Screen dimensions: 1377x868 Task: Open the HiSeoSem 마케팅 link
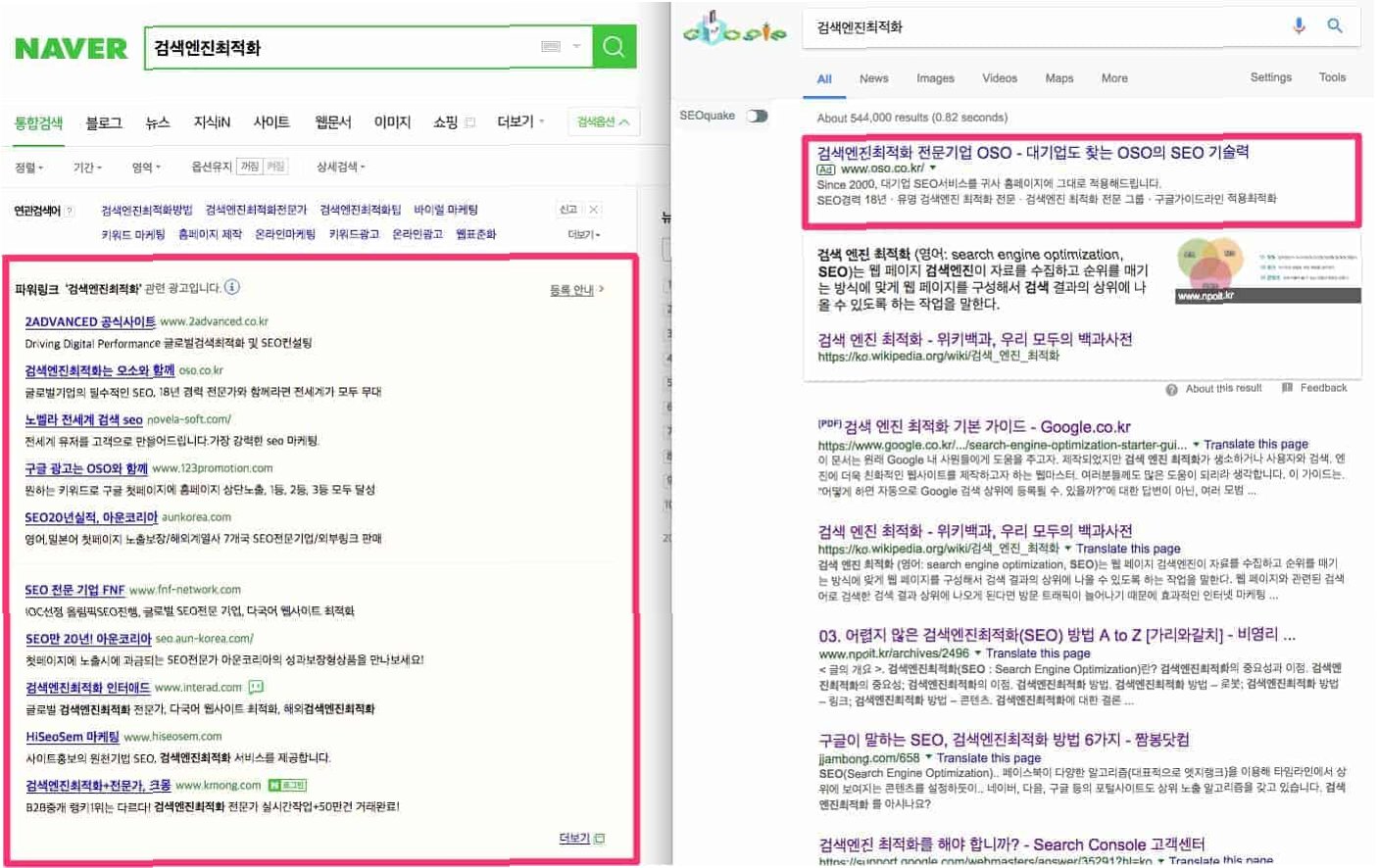(x=73, y=737)
